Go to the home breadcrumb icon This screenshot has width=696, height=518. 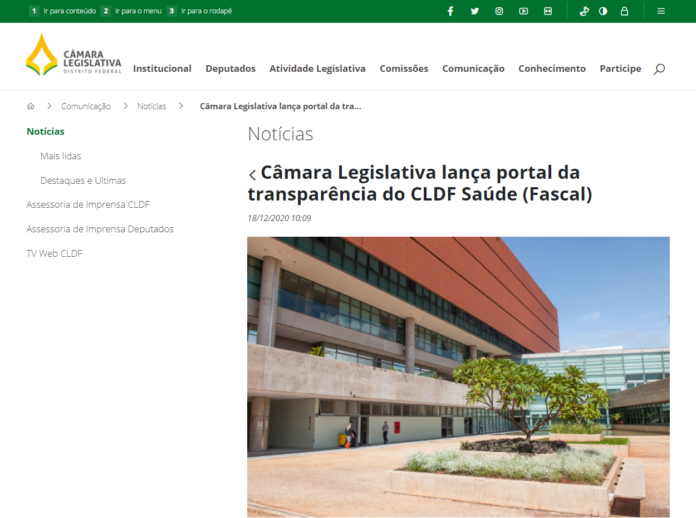pyautogui.click(x=31, y=106)
